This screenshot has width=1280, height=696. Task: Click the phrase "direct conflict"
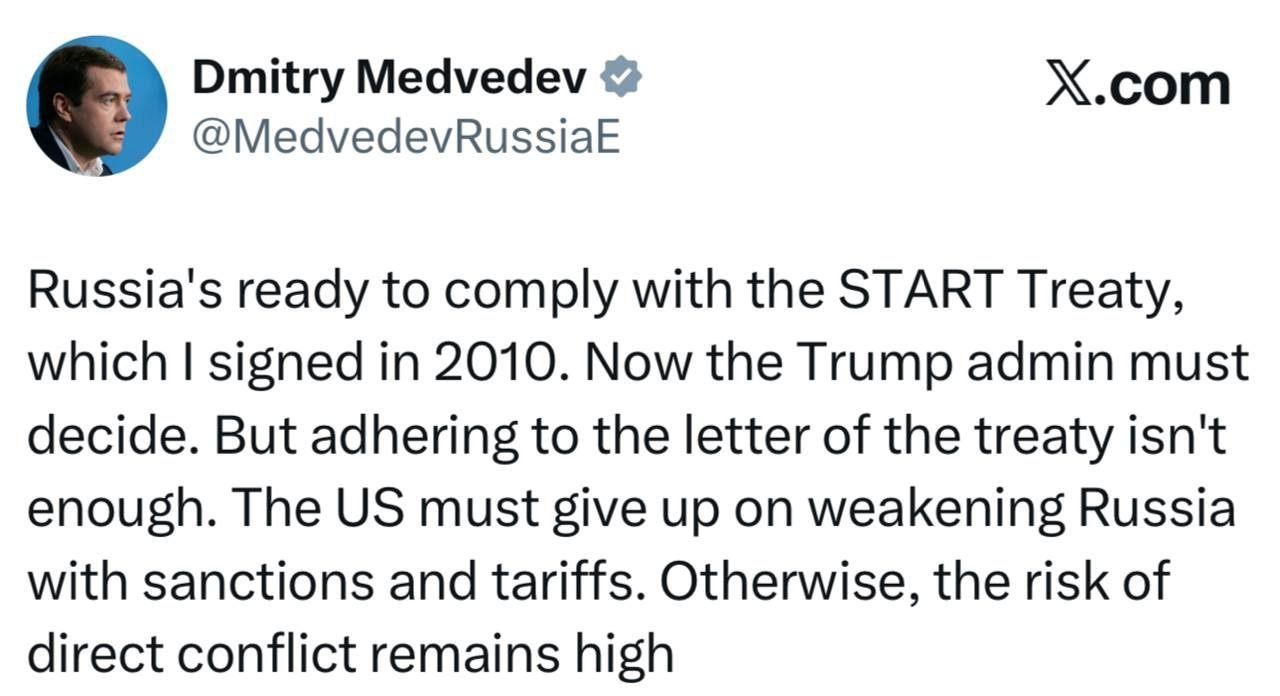[x=192, y=654]
